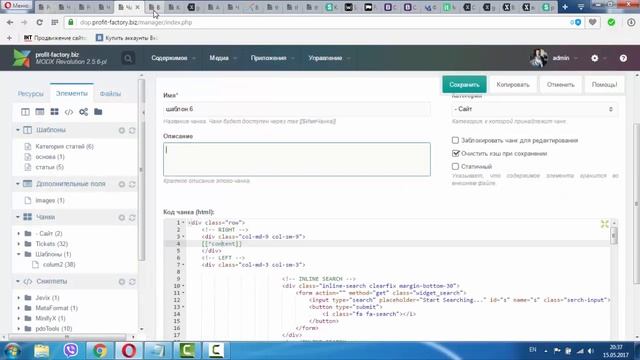This screenshot has width=640, height=360.
Task: Expand the Tickets (32) folder
Action: 18,244
